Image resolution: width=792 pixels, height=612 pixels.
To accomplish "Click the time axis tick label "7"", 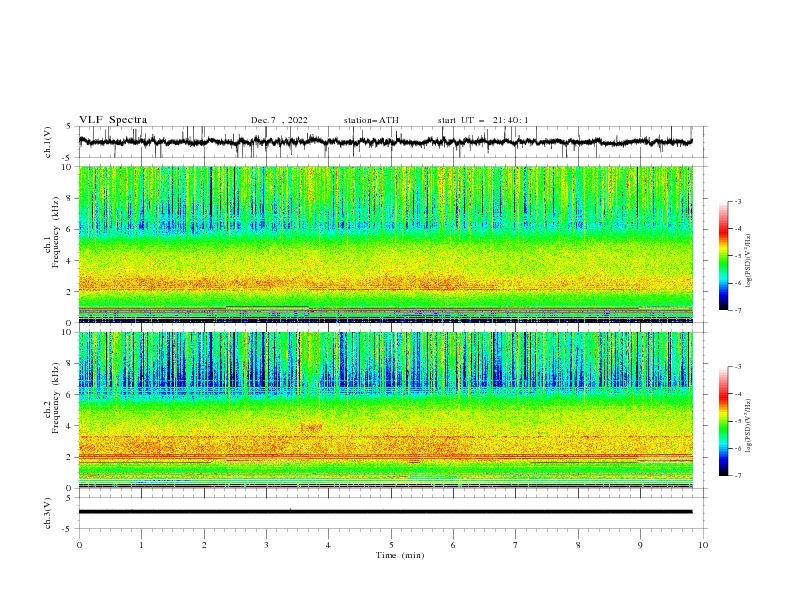I will tap(516, 545).
